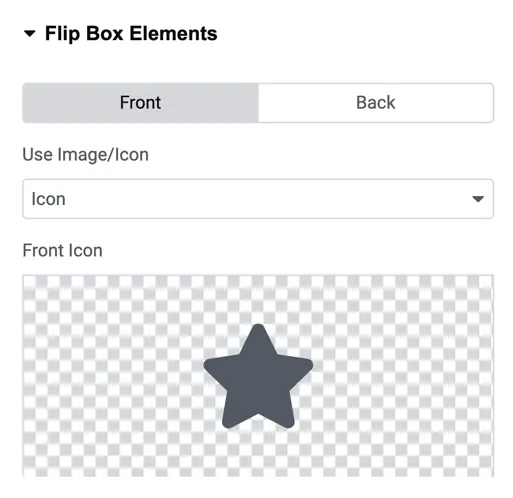Click the Front Icon label
The image size is (513, 498).
click(62, 250)
